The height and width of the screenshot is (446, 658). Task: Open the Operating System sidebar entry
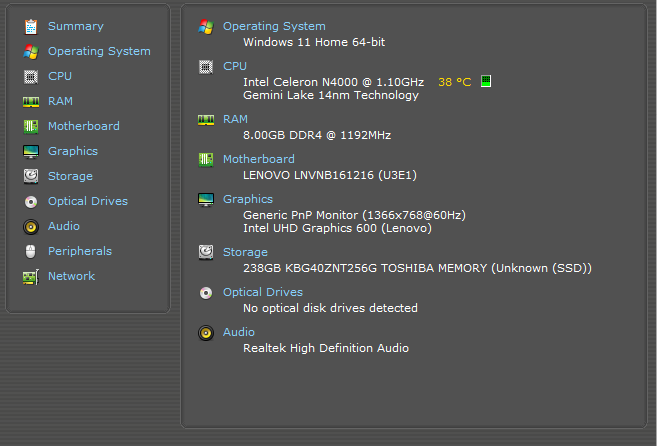tap(99, 51)
